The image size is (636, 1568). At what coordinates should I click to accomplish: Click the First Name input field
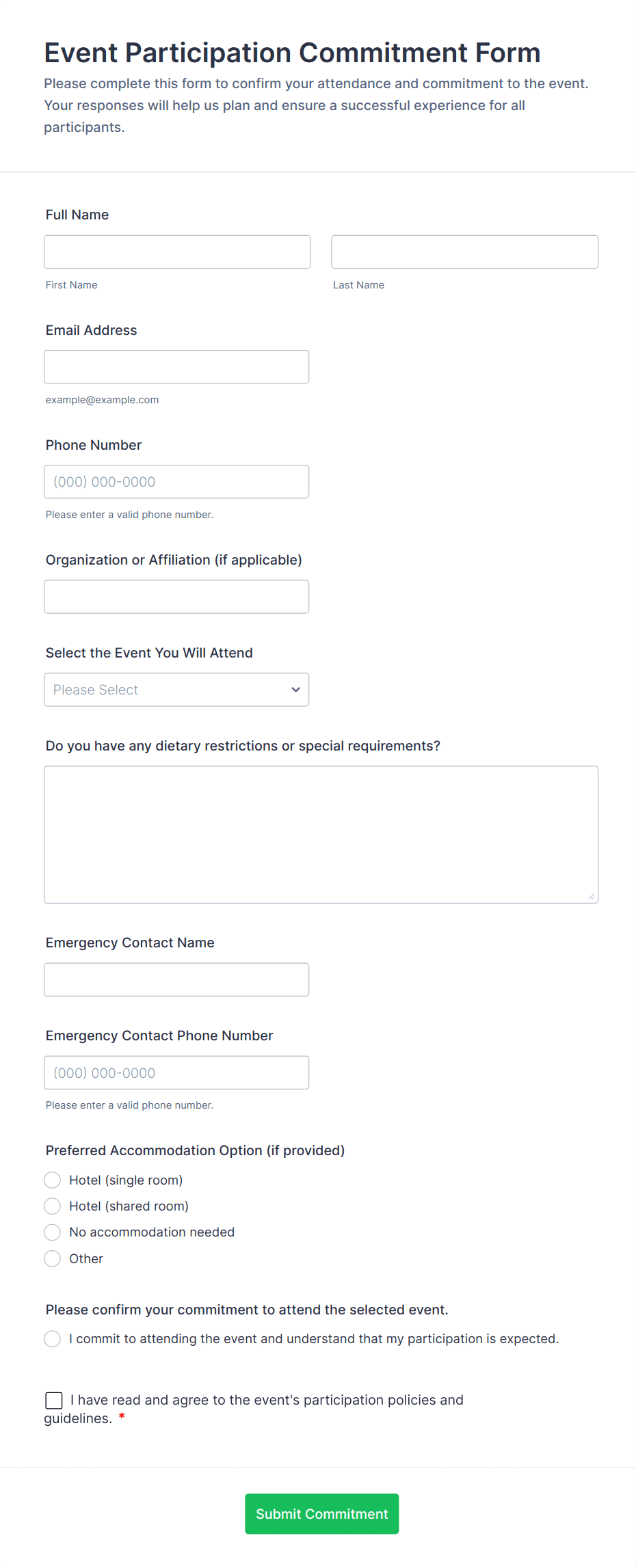(177, 252)
